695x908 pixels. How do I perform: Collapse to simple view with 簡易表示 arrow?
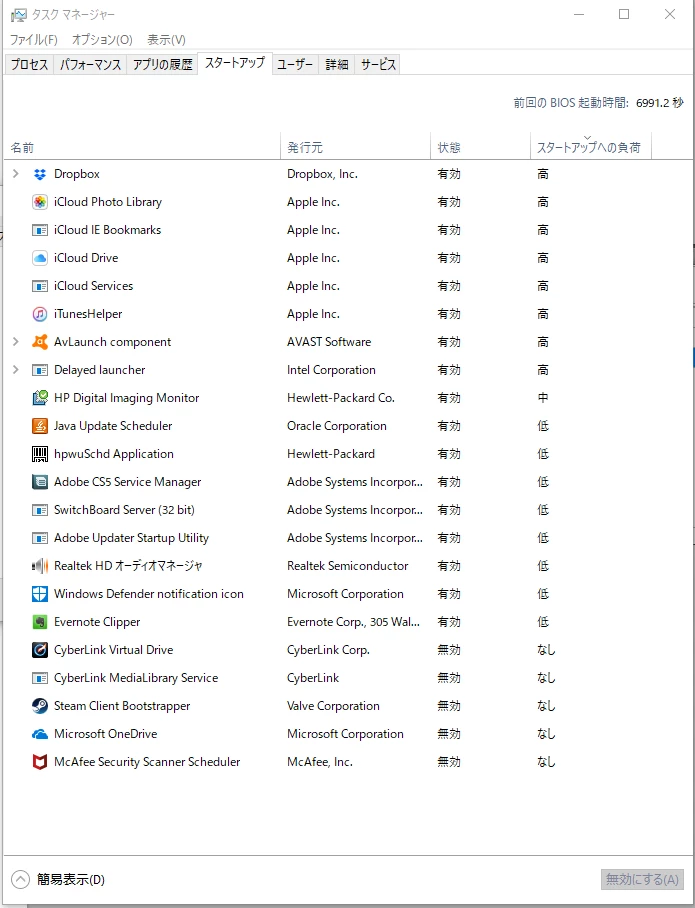(x=20, y=879)
